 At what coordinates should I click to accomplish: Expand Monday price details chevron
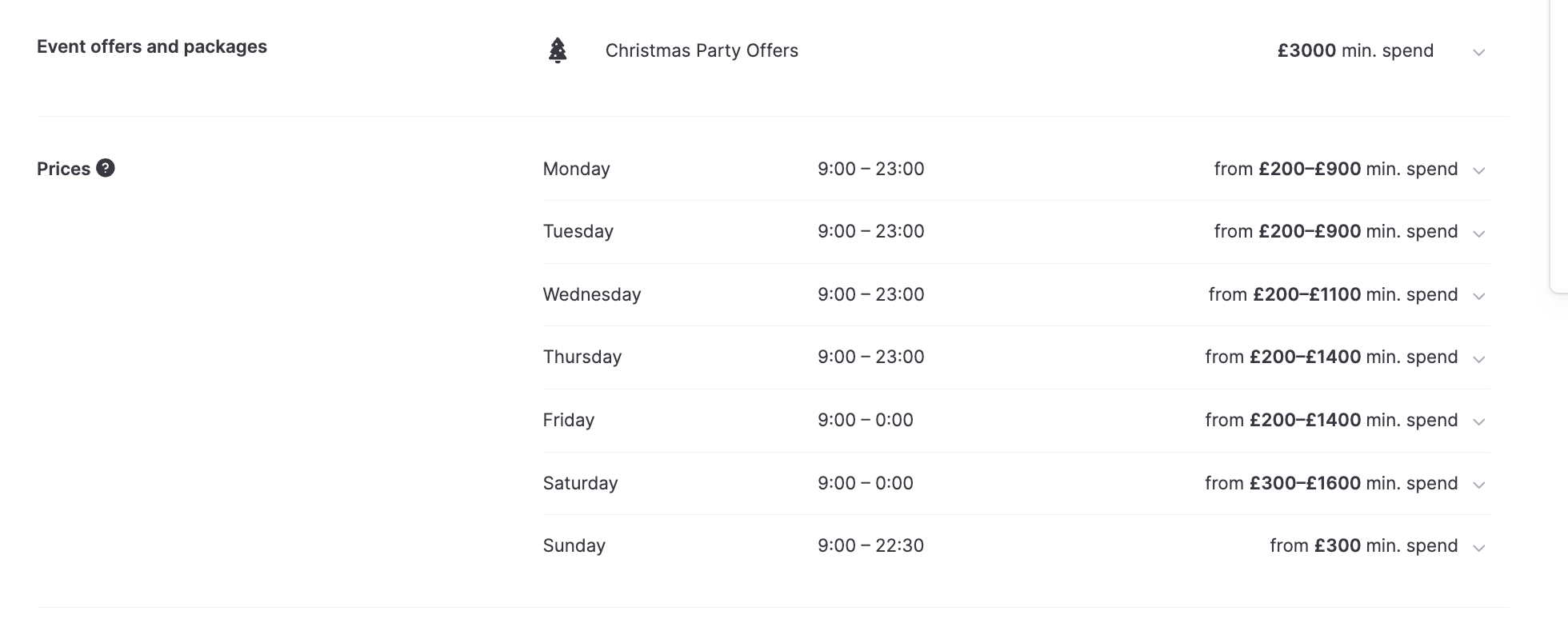(1478, 170)
